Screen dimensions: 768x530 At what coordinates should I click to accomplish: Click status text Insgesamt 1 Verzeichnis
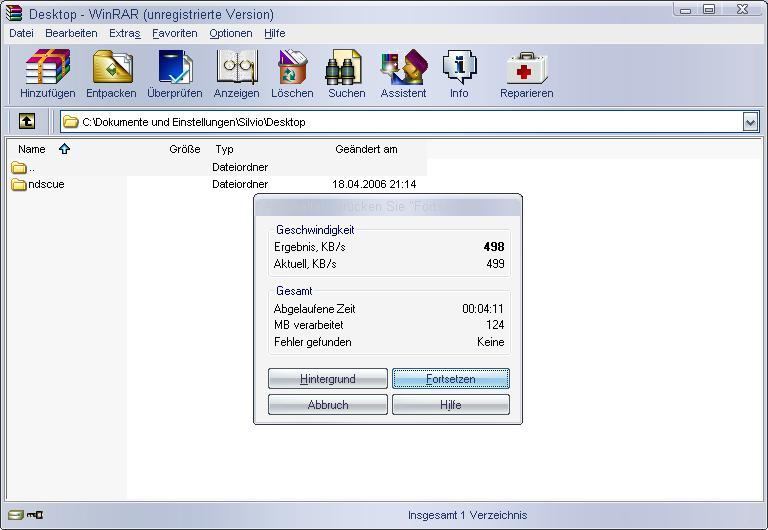click(x=468, y=515)
